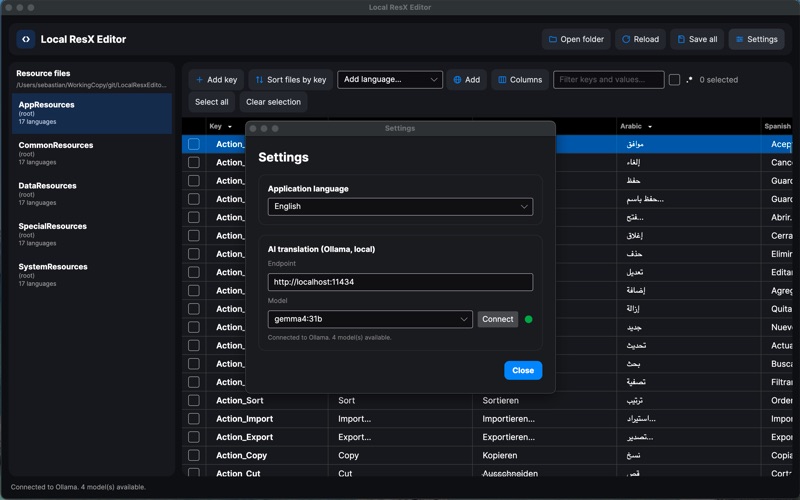800x500 pixels.
Task: Click the Arabic cell ترتيب in Action_Sort row
Action: tap(688, 401)
